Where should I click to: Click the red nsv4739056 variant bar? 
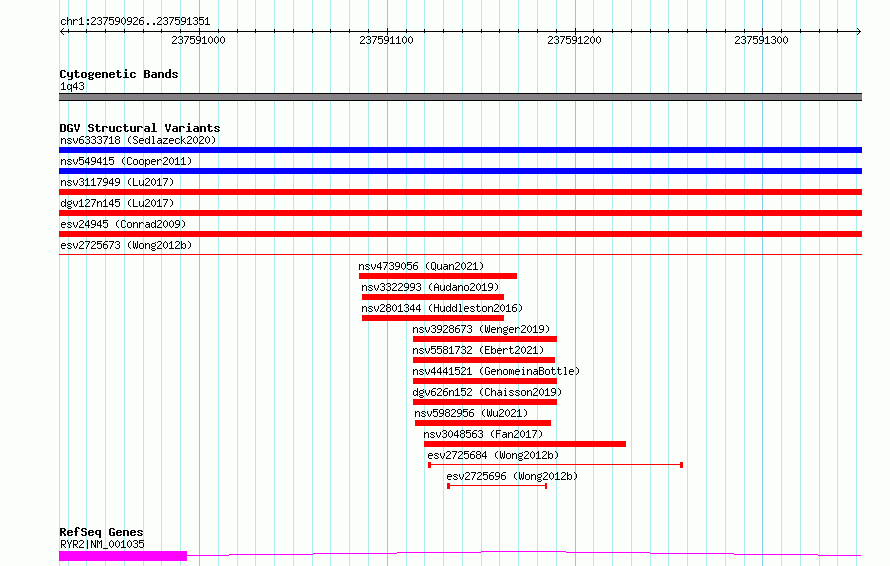pyautogui.click(x=438, y=276)
